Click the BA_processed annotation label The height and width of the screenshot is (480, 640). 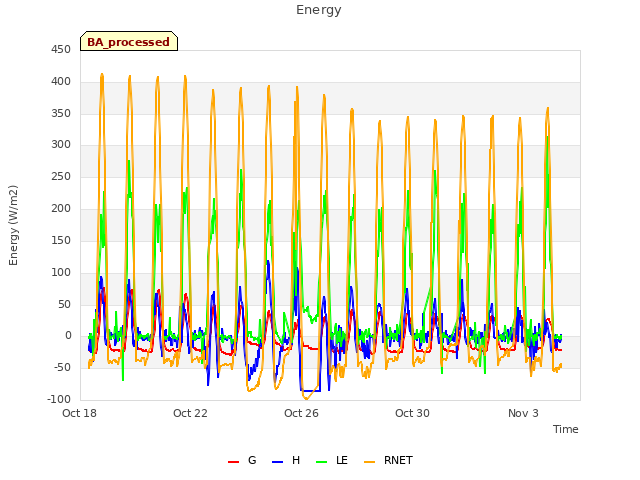129,41
